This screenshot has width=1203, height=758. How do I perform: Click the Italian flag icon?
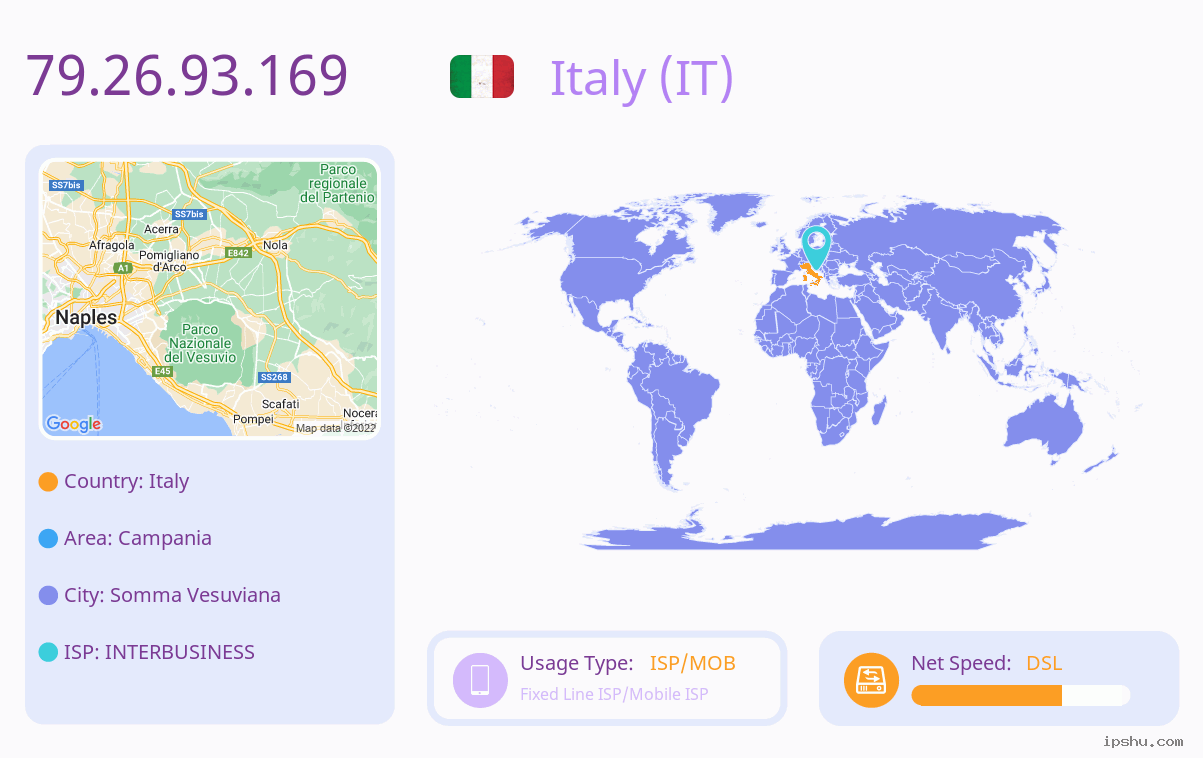click(x=482, y=77)
